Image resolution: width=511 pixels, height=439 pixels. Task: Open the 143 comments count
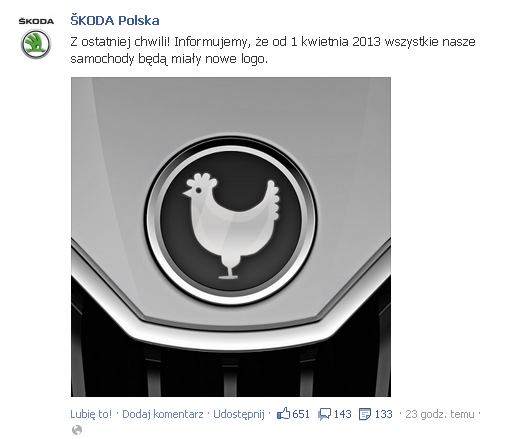tap(343, 414)
